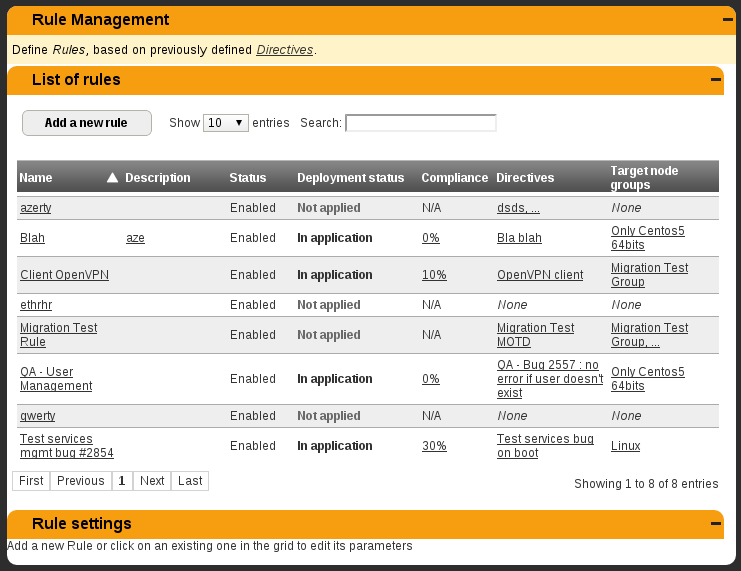Collapse the List of rules section
Screen dimensions: 741x571
(716, 79)
